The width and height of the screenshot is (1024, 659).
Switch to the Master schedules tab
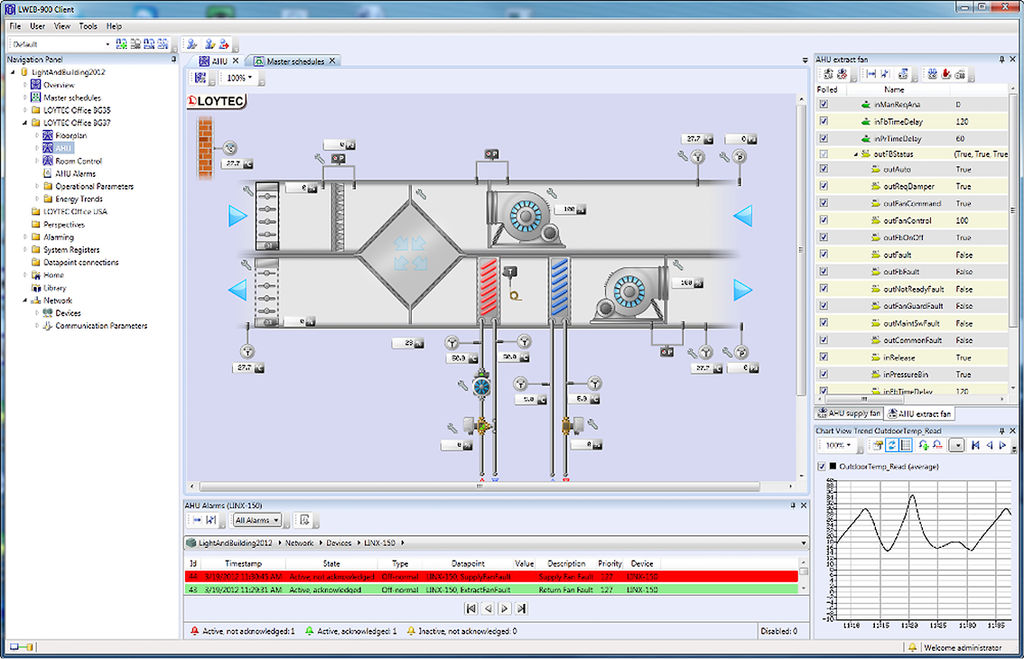point(295,61)
